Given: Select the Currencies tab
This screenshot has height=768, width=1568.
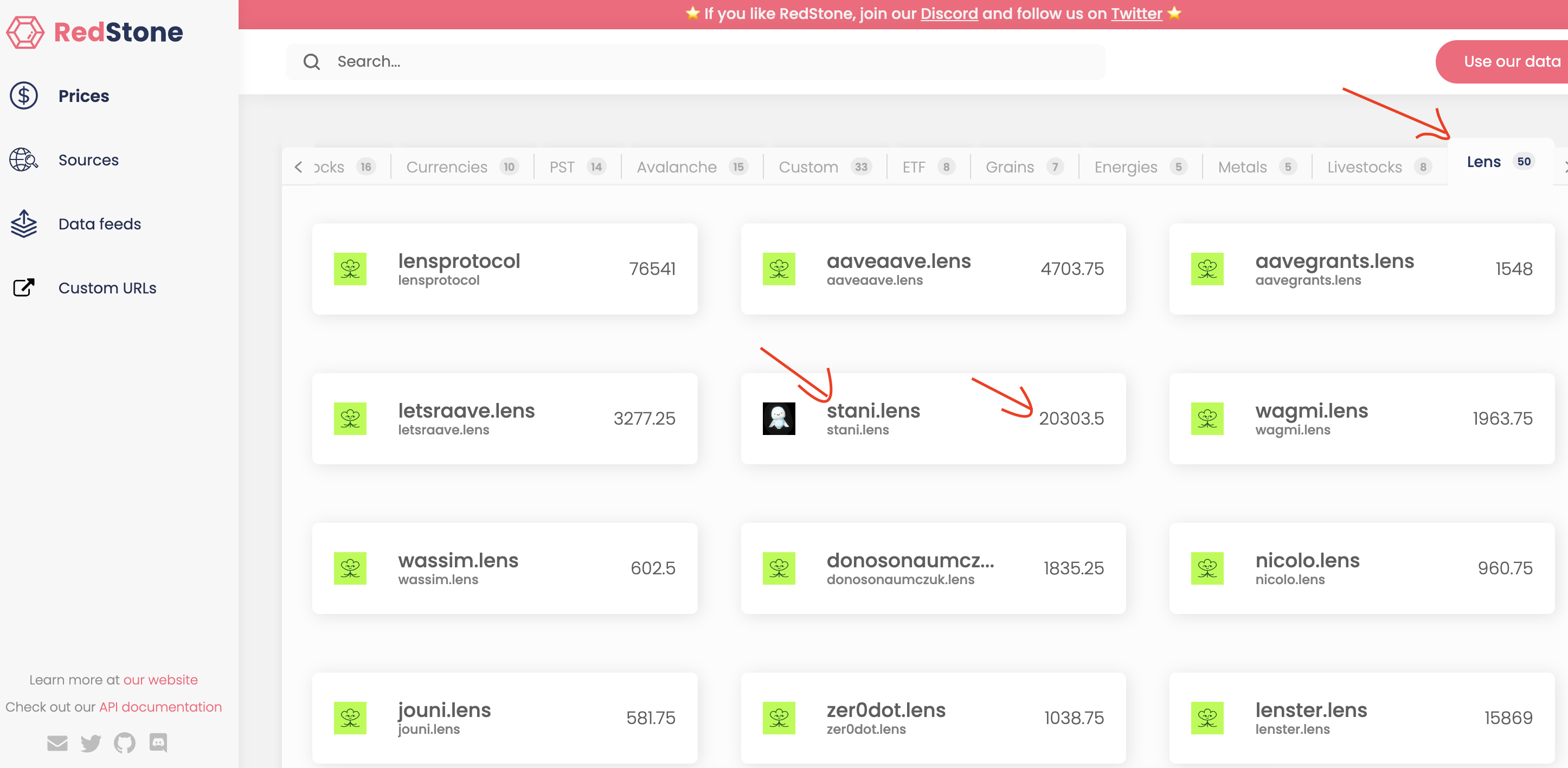Looking at the screenshot, I should (447, 167).
